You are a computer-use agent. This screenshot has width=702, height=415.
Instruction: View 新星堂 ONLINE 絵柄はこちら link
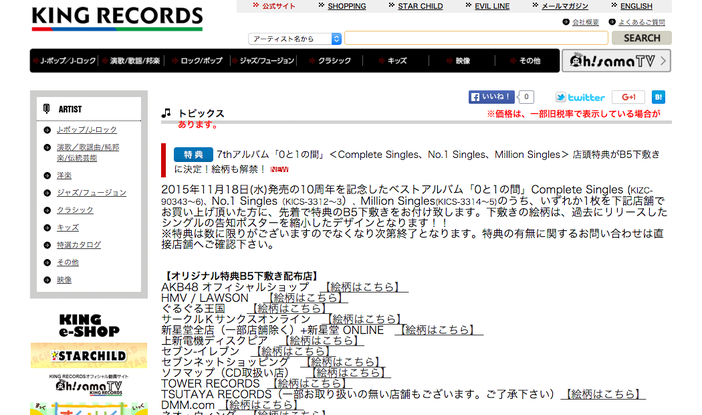click(x=437, y=330)
